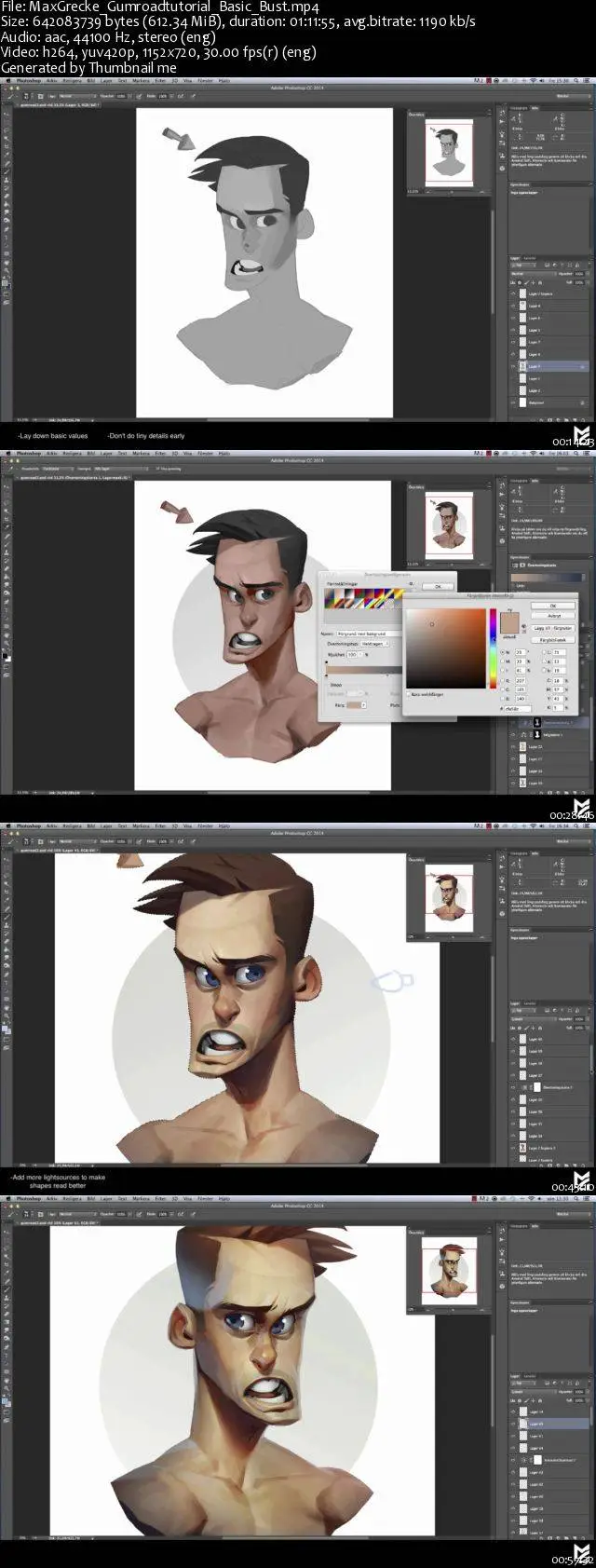Select the gumroad2.psd document tab in the grayscale frame
This screenshot has height=1568, width=596.
point(58,105)
